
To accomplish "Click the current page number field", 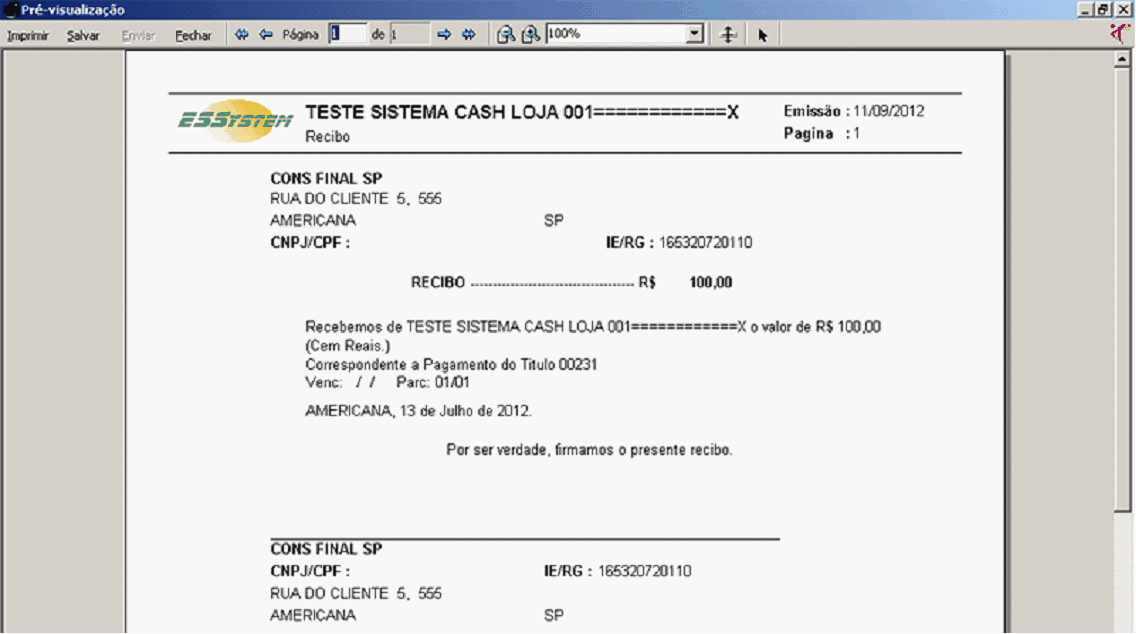I will (x=347, y=34).
